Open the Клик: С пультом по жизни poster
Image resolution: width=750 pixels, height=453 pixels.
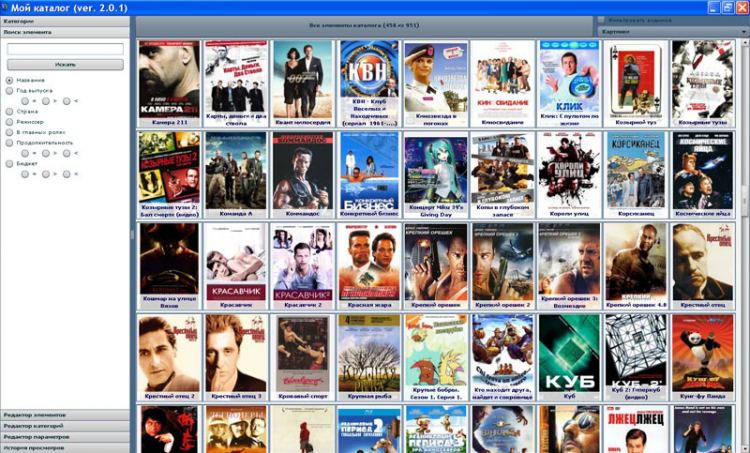click(x=569, y=79)
